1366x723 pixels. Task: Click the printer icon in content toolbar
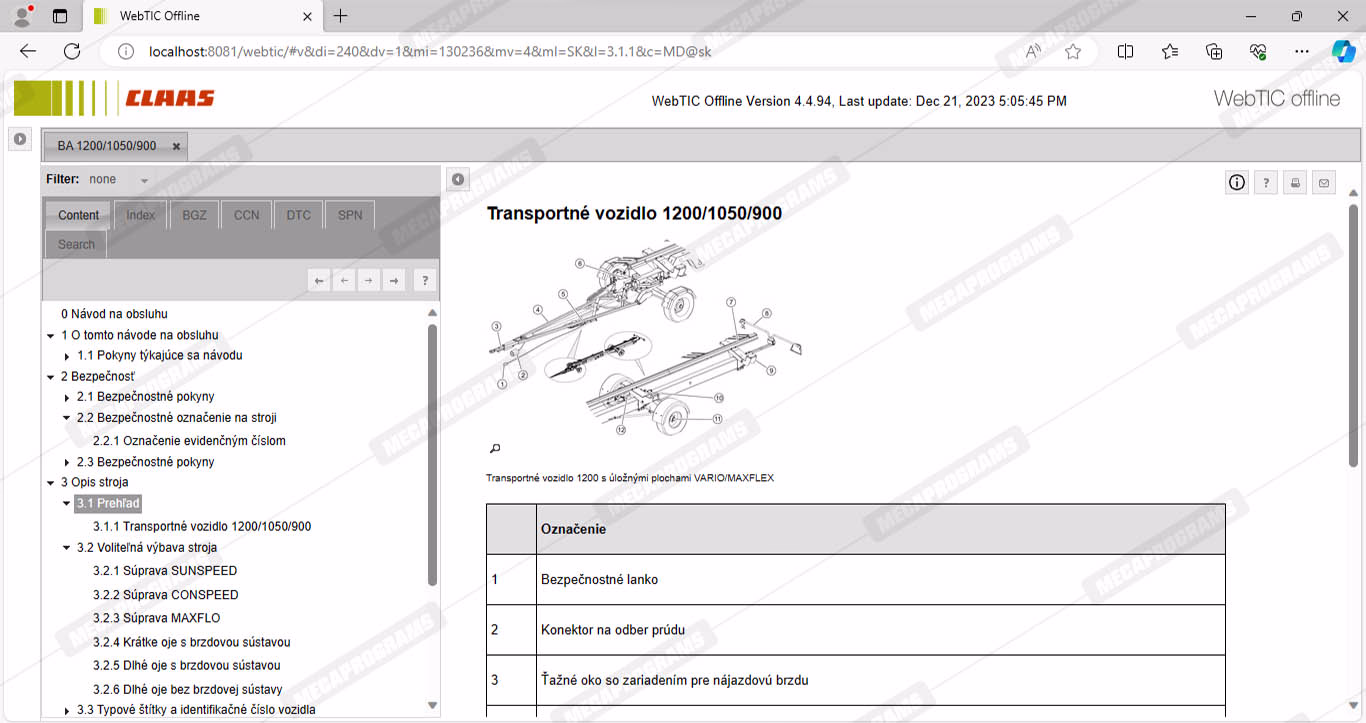click(x=1295, y=182)
